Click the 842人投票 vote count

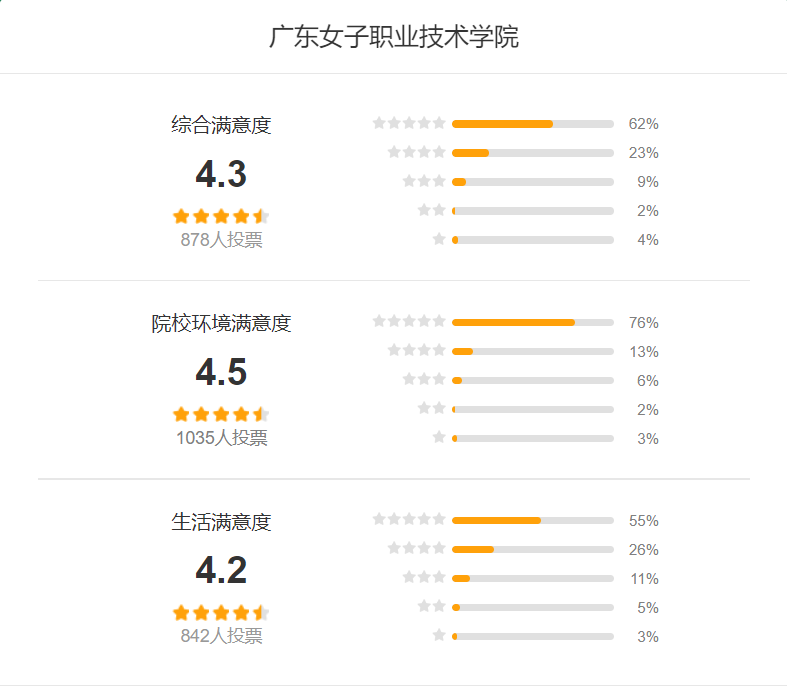[221, 636]
